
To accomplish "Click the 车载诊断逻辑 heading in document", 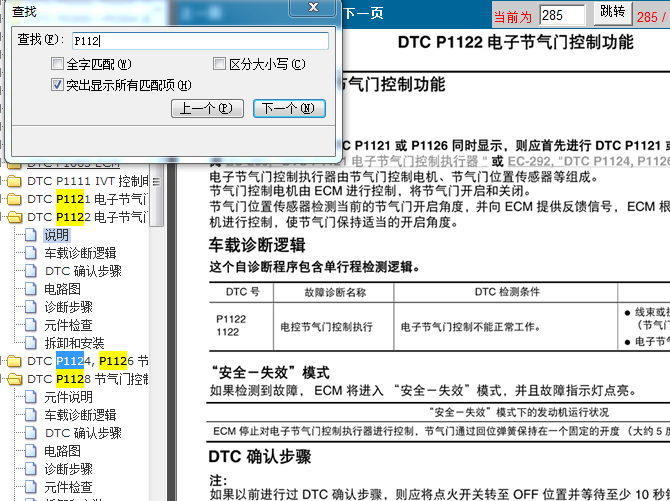I will [x=257, y=245].
